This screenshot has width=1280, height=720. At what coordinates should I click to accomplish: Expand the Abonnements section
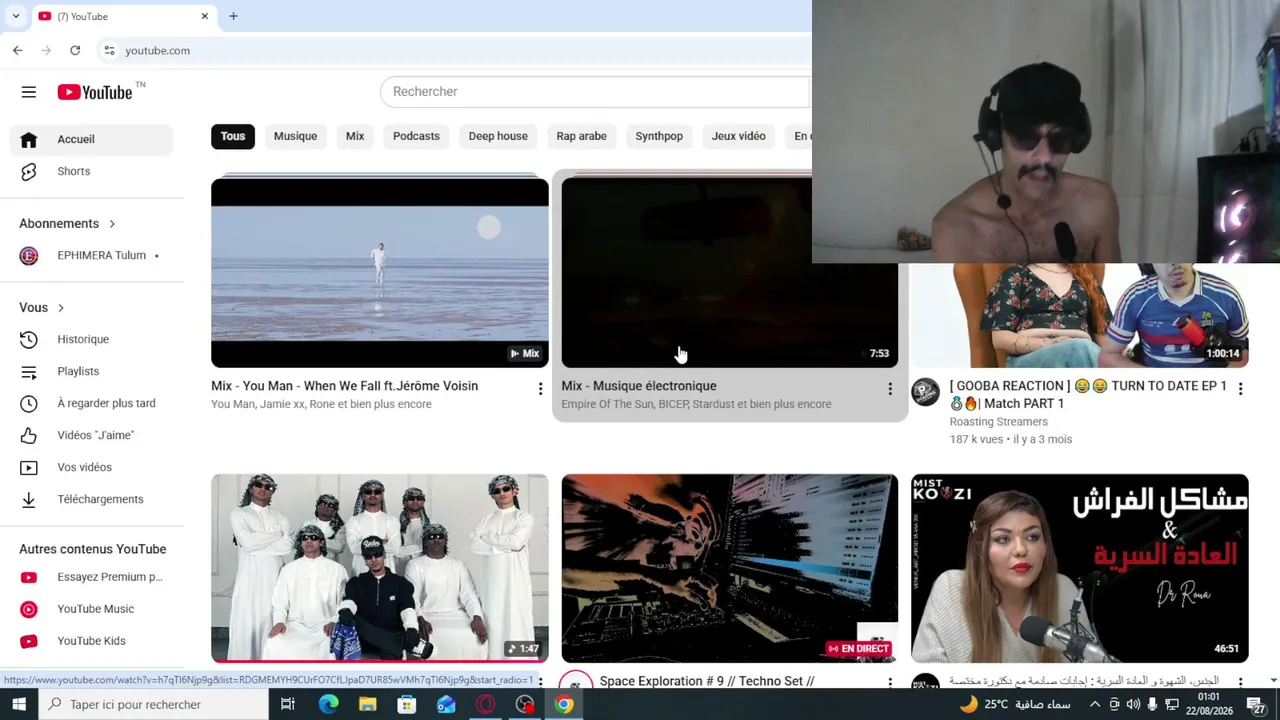[68, 223]
